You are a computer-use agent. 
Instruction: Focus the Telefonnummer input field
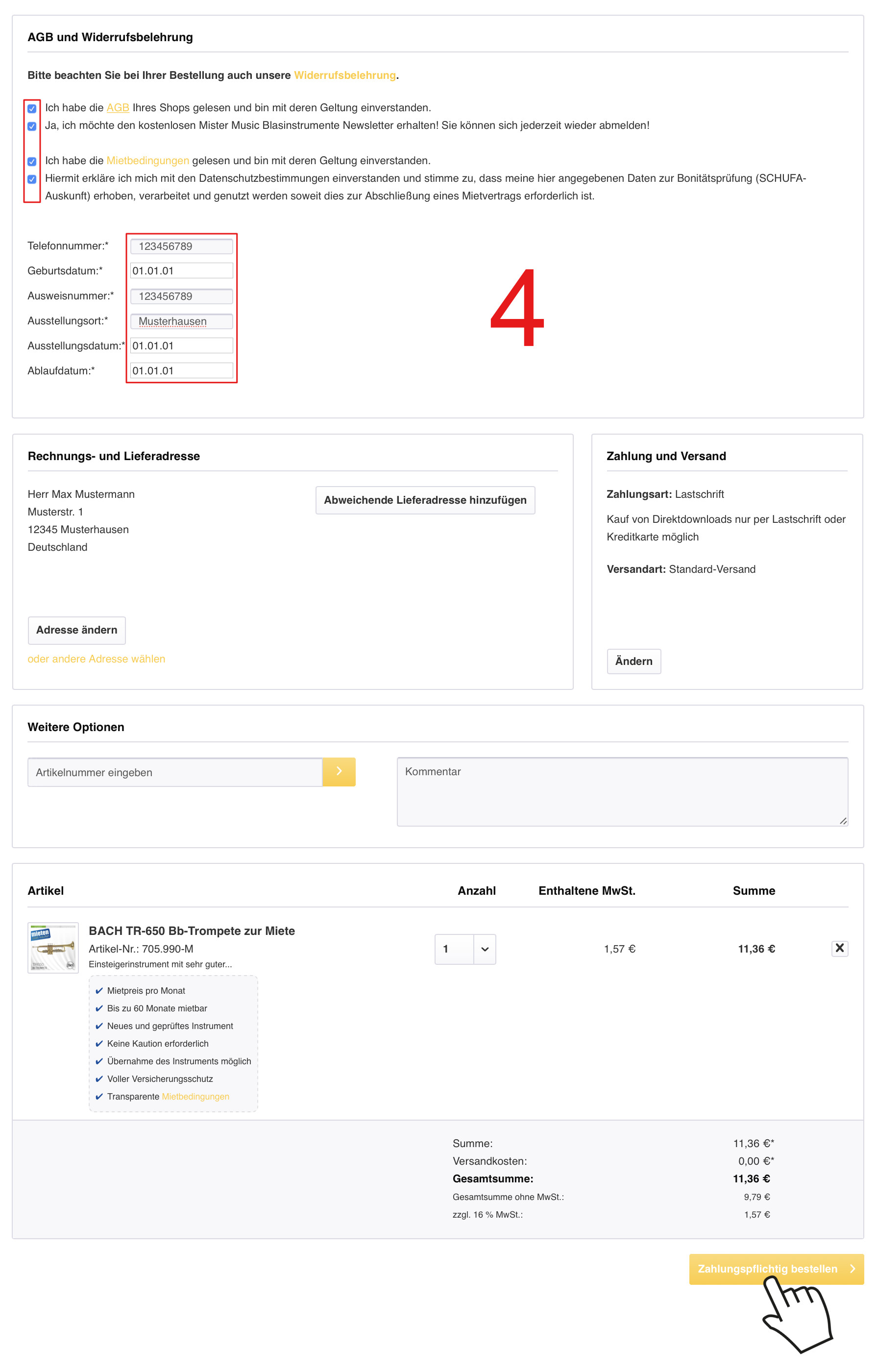tap(181, 246)
